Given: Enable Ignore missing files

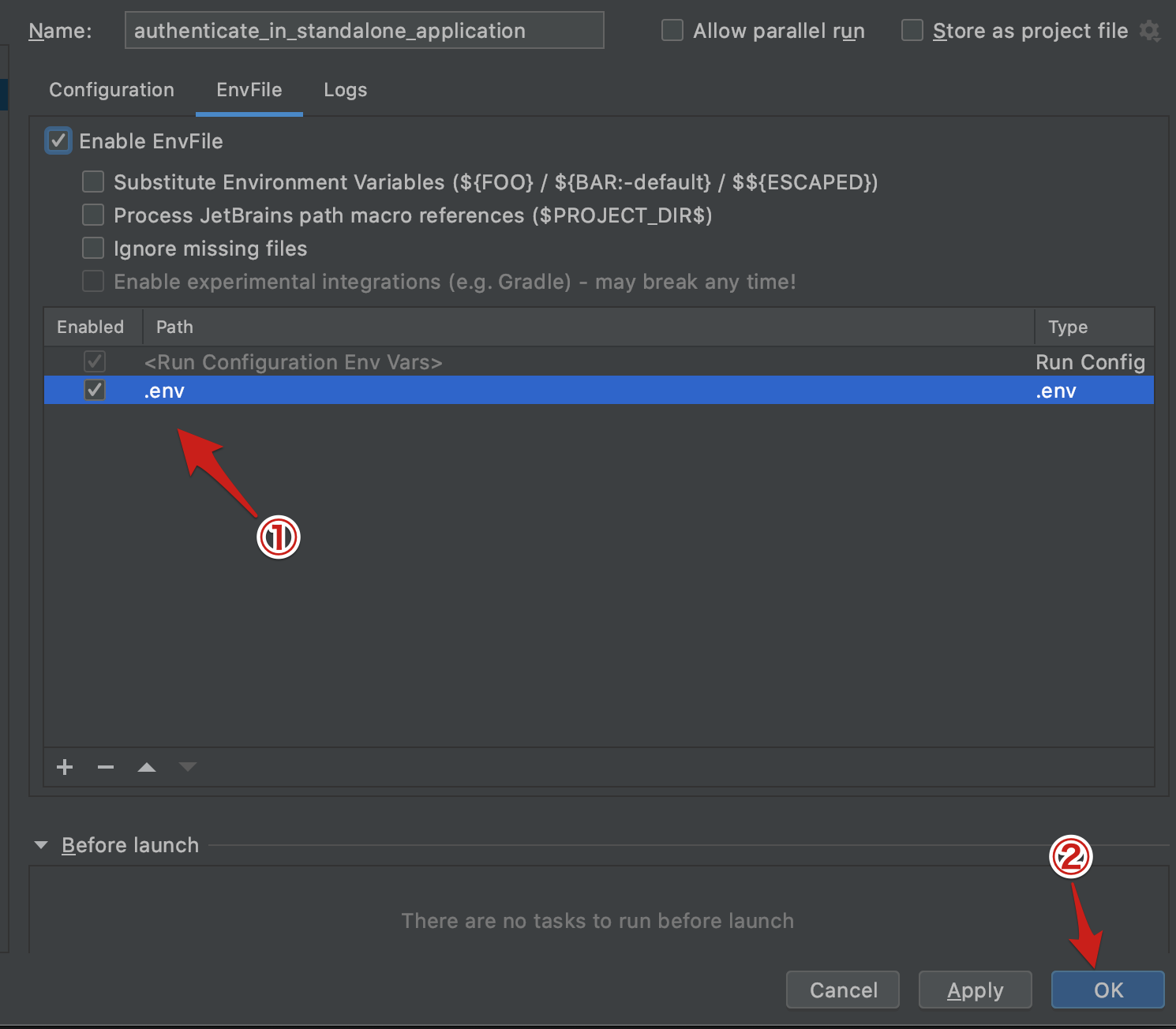Looking at the screenshot, I should (x=92, y=248).
